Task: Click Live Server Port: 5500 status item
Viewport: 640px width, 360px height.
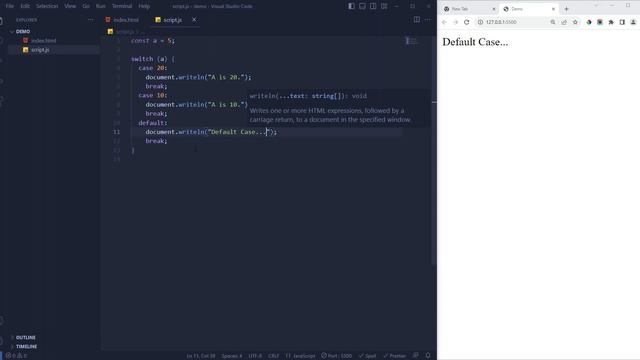Action: pos(336,356)
